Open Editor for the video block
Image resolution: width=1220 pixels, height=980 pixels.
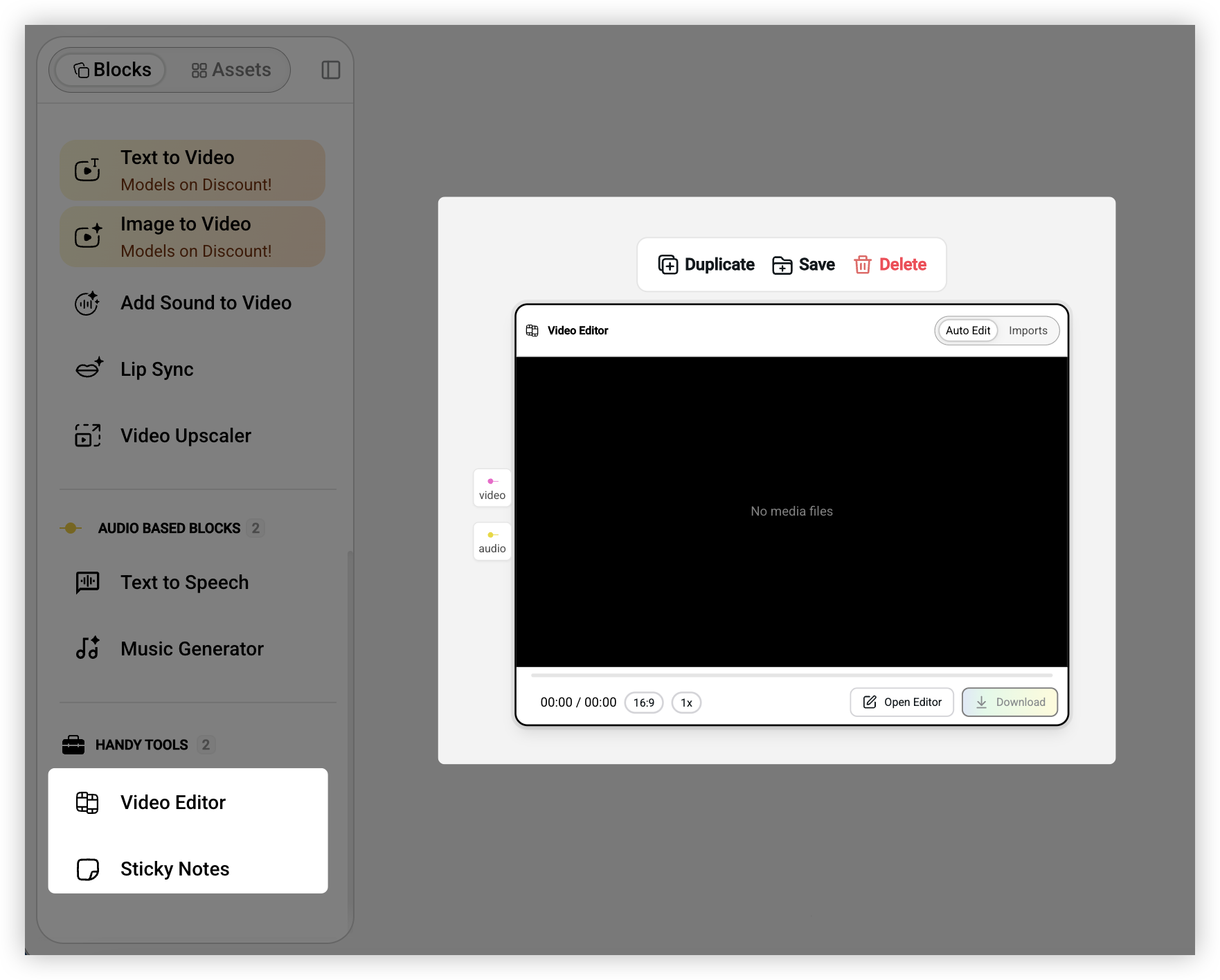tap(901, 702)
